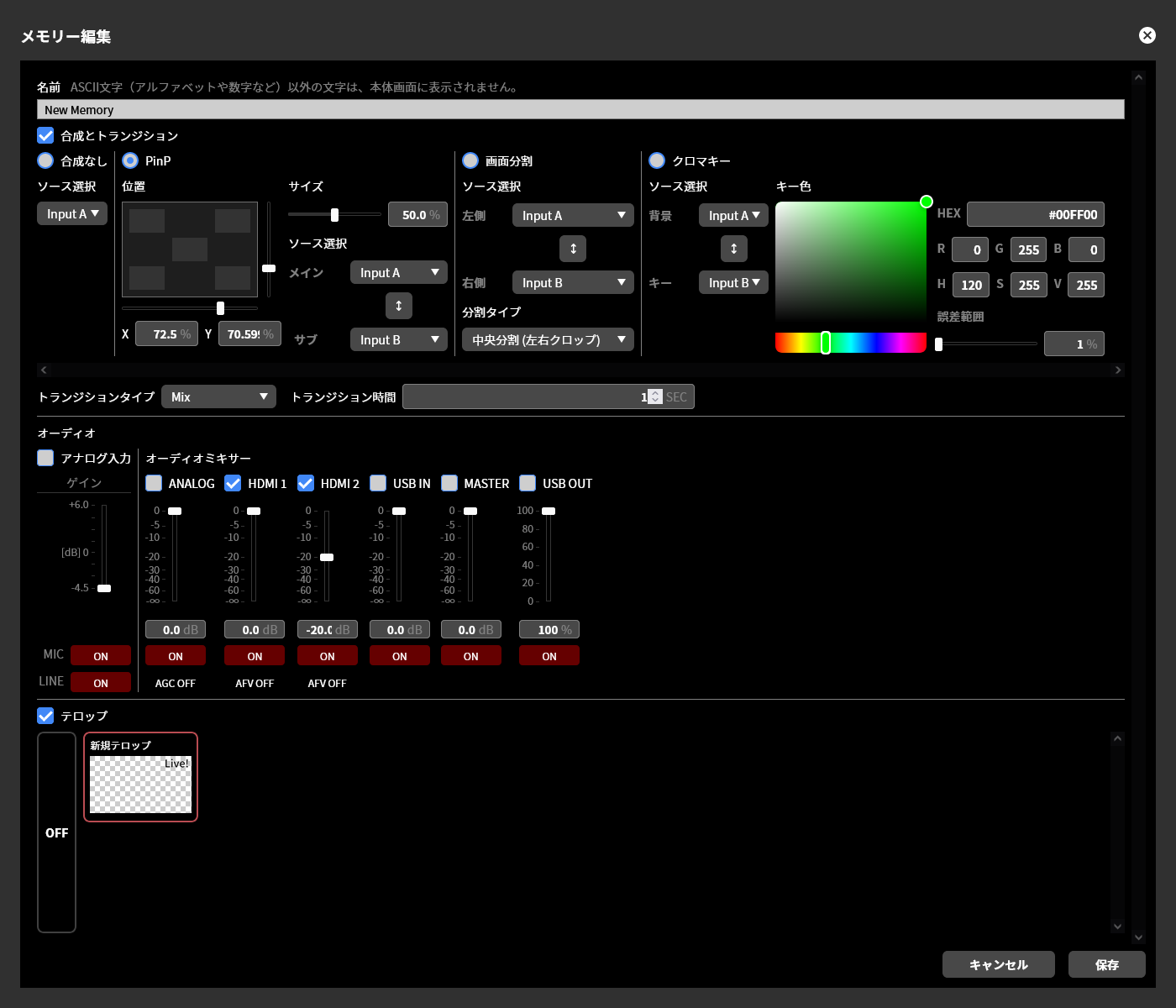Swap chroma key background and key sources
1176x1008 pixels.
click(x=733, y=249)
